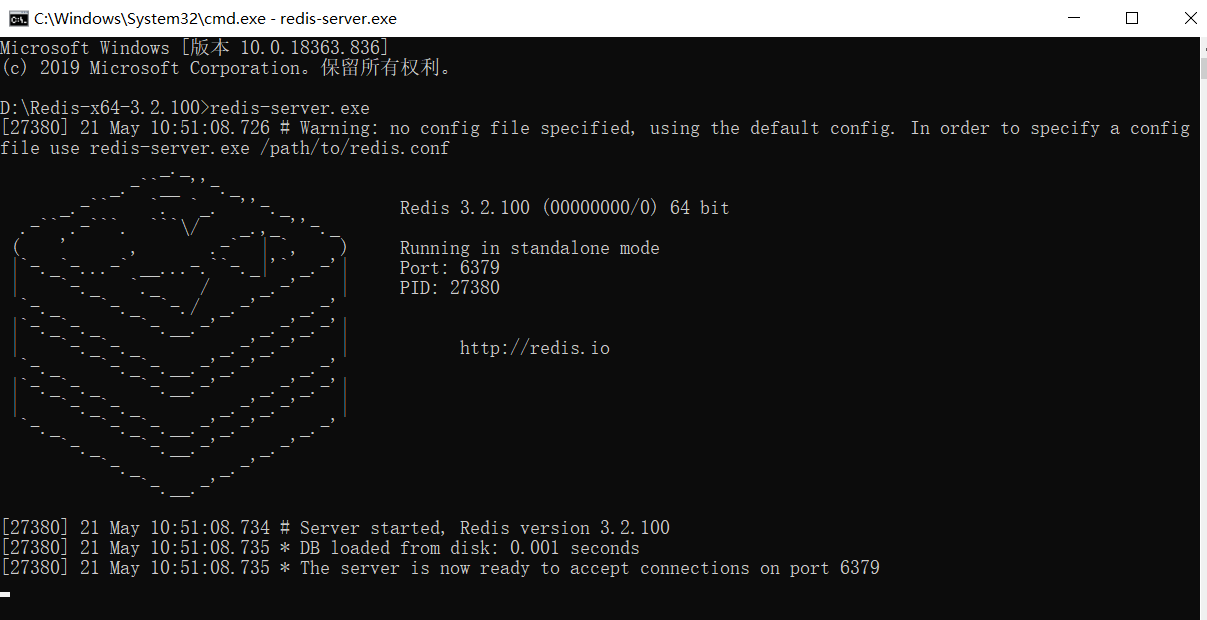Click the ready to accept connections line
Viewport: 1207px width, 620px height.
pyautogui.click(x=440, y=568)
